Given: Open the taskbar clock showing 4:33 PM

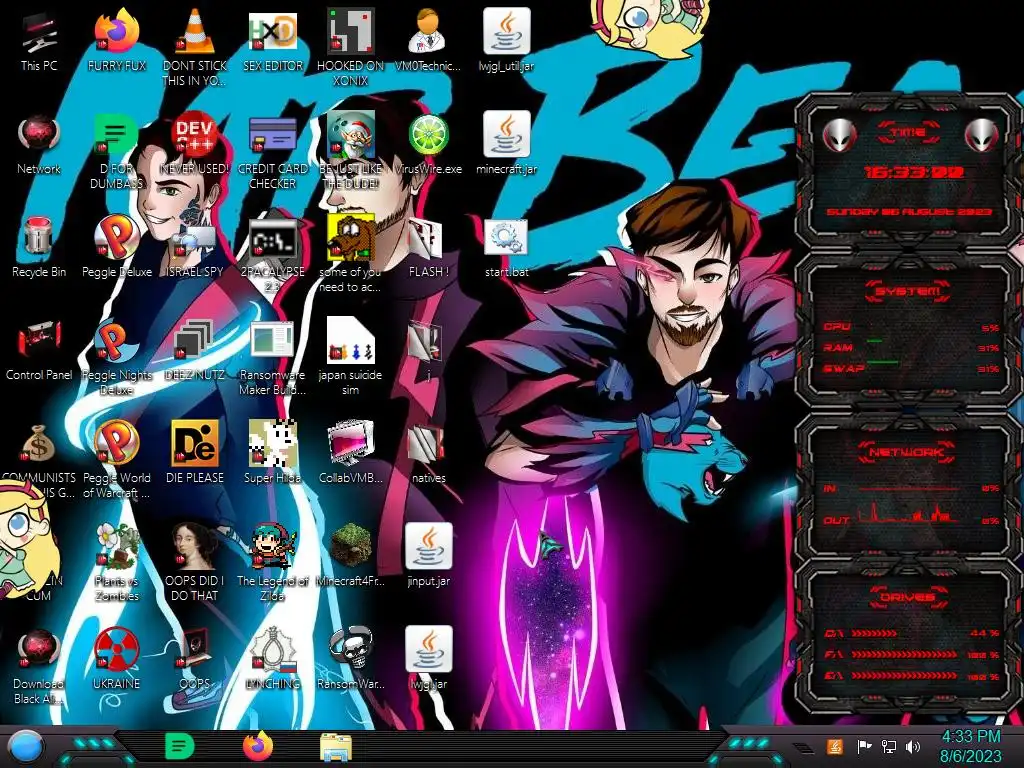Looking at the screenshot, I should tap(970, 746).
